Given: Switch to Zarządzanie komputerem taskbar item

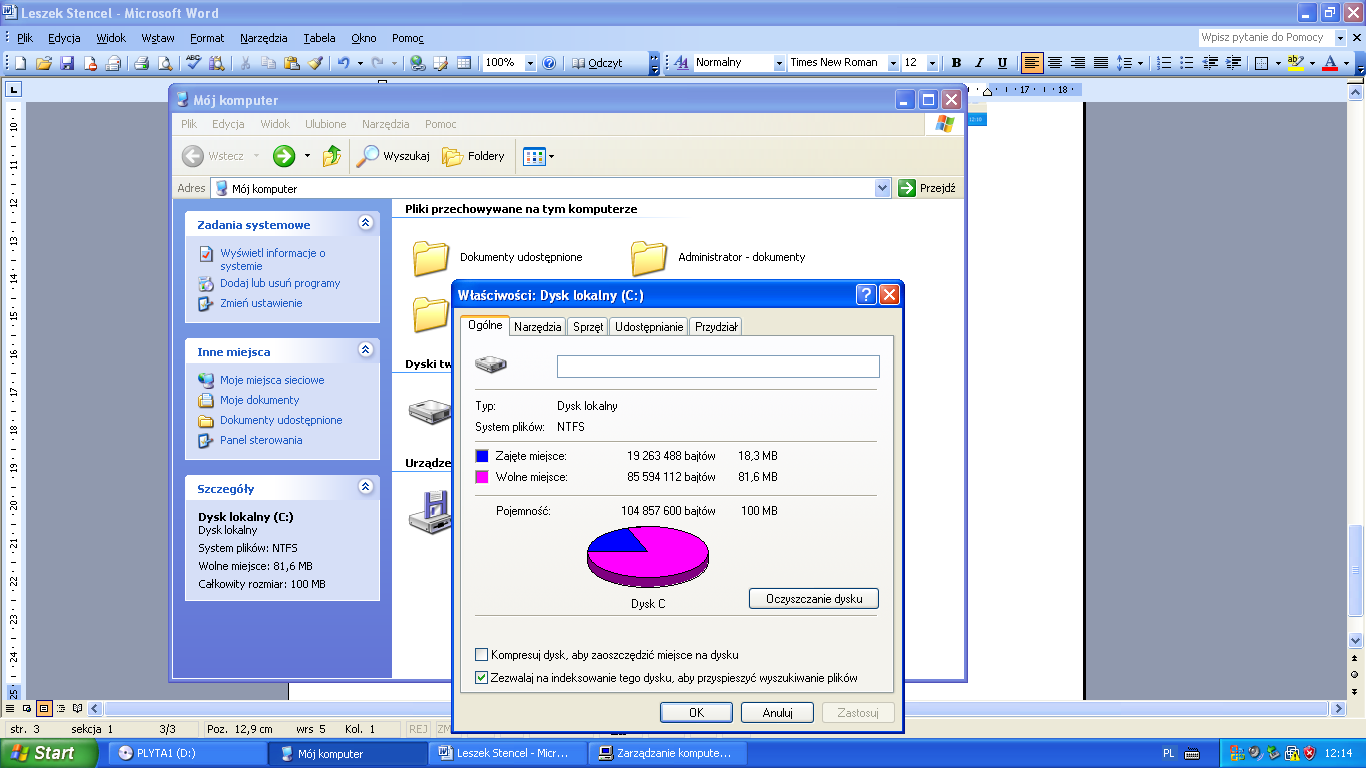Looking at the screenshot, I should pyautogui.click(x=666, y=753).
